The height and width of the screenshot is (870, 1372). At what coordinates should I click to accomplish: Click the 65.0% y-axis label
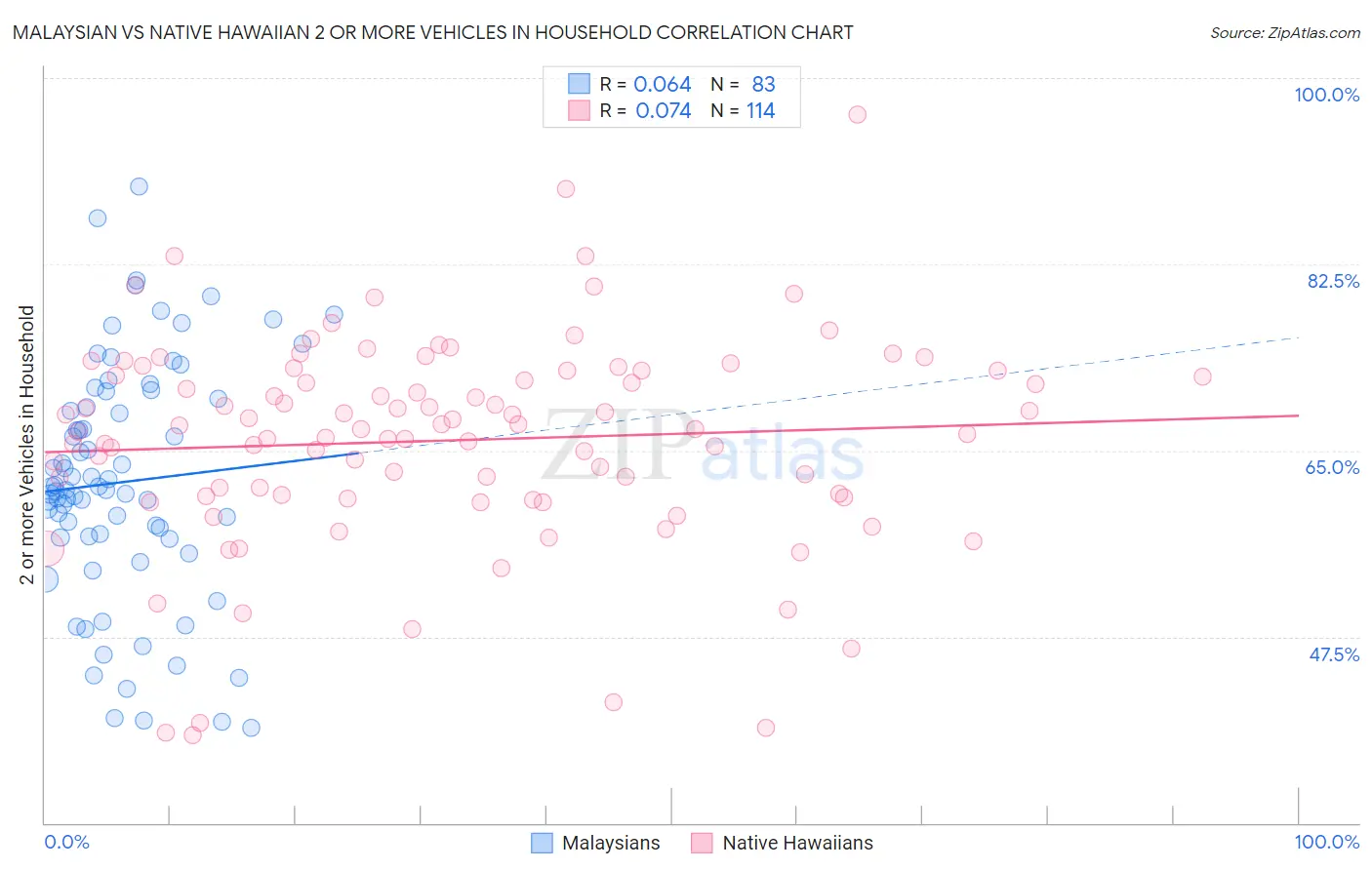tap(1333, 467)
